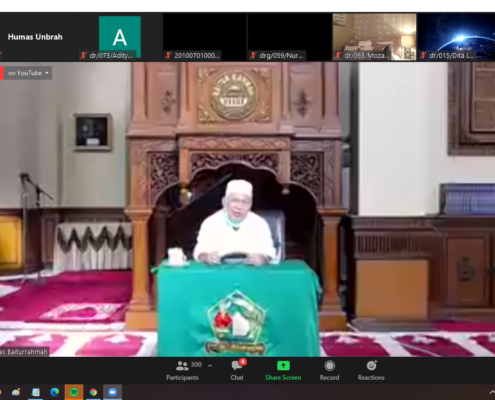The height and width of the screenshot is (400, 495).
Task: Show hidden system tray icons
Action: point(492,393)
